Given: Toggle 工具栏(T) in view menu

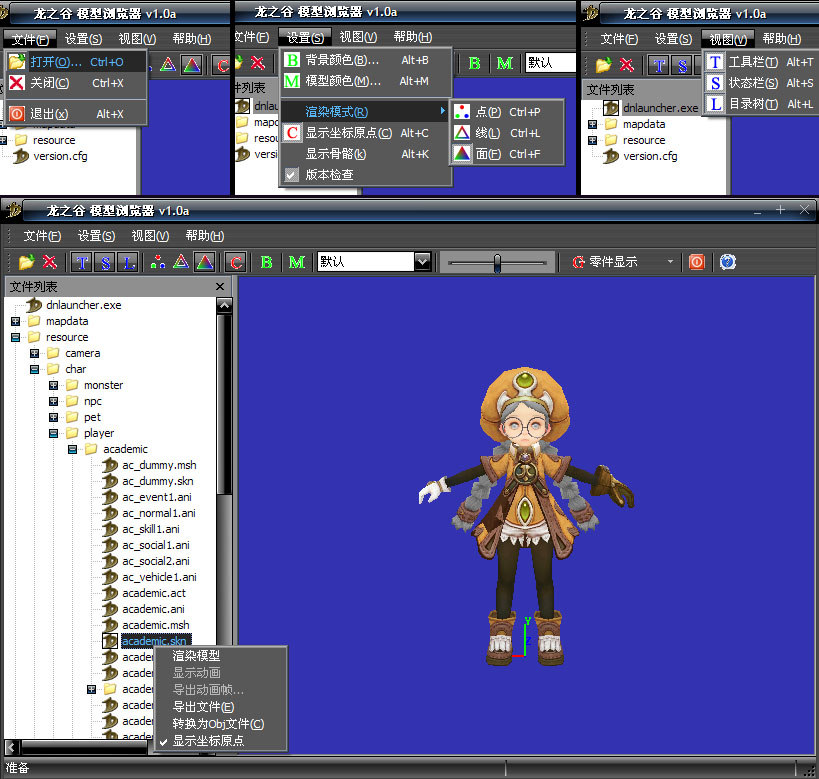Looking at the screenshot, I should pyautogui.click(x=762, y=62).
